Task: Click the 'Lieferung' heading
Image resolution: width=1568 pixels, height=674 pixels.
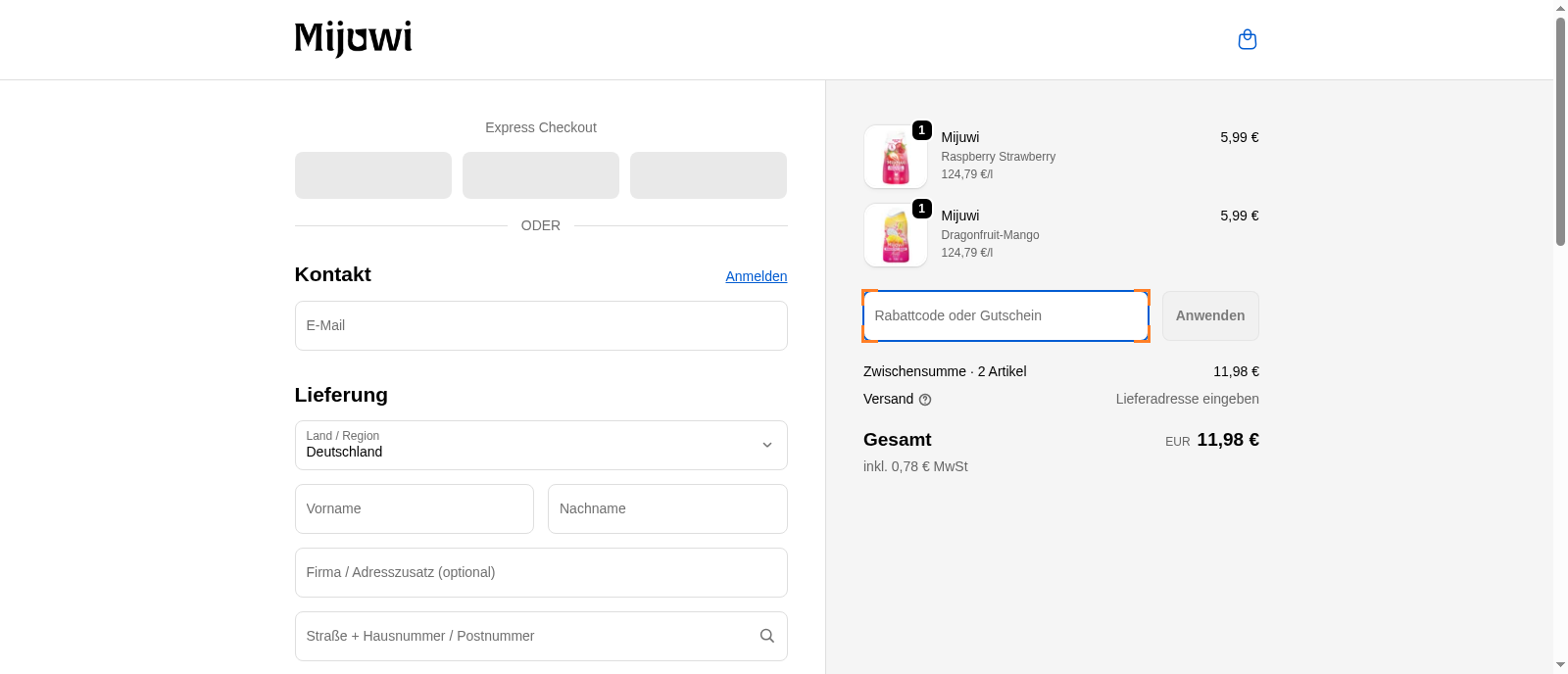Action: click(341, 395)
